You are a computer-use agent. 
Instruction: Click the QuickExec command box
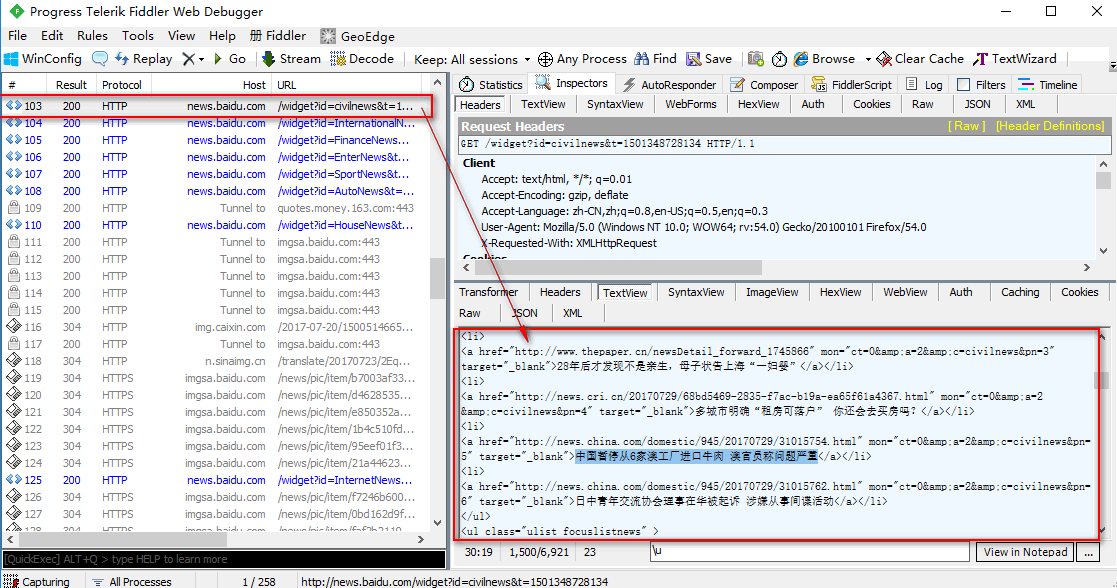point(224,559)
